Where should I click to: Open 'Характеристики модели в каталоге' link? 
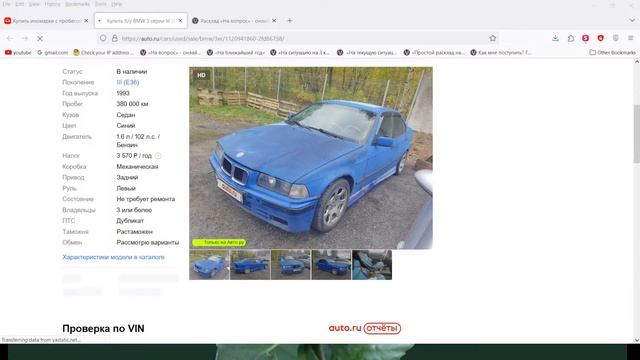click(x=113, y=257)
